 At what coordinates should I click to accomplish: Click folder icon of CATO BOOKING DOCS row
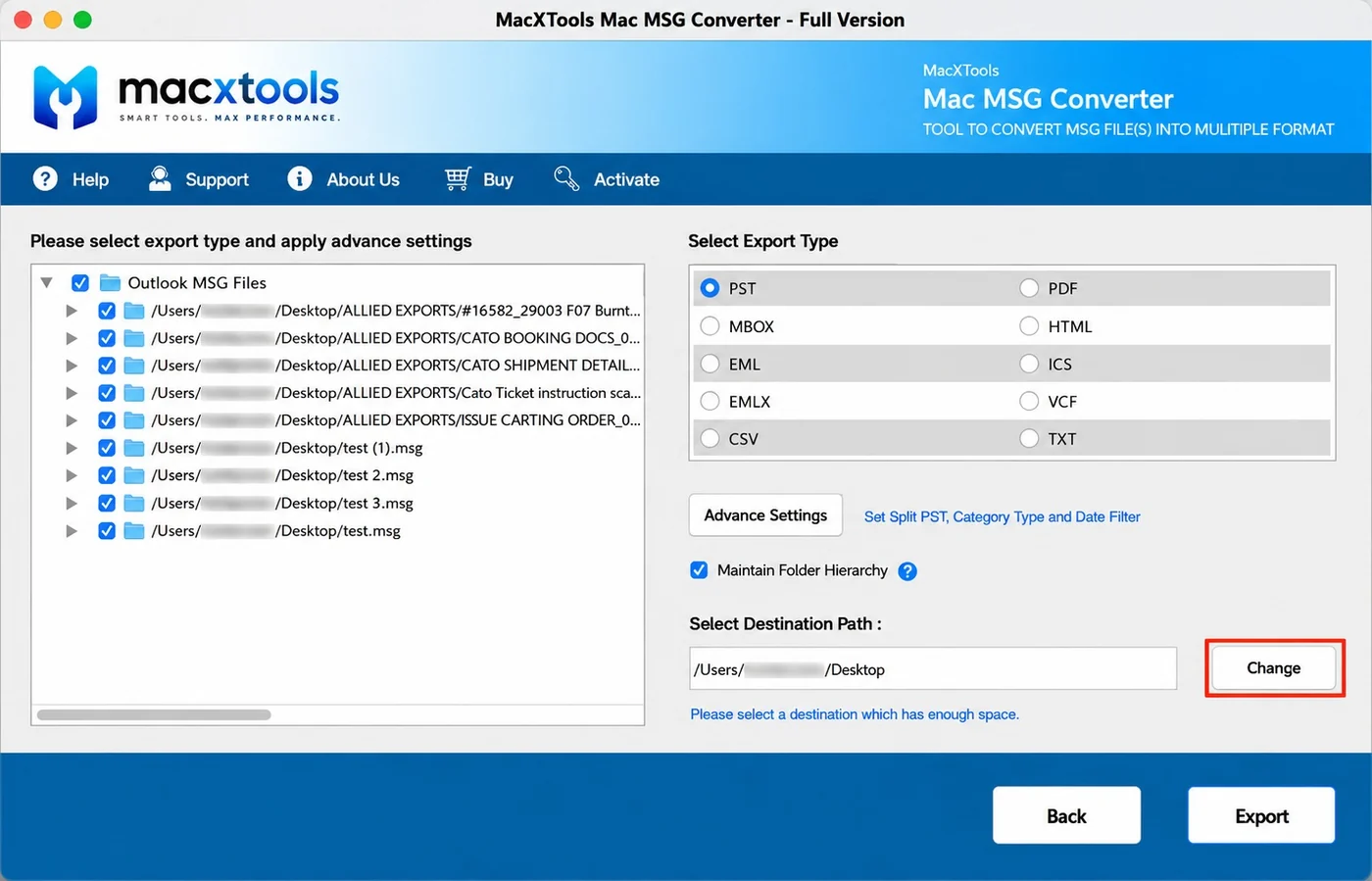coord(134,338)
